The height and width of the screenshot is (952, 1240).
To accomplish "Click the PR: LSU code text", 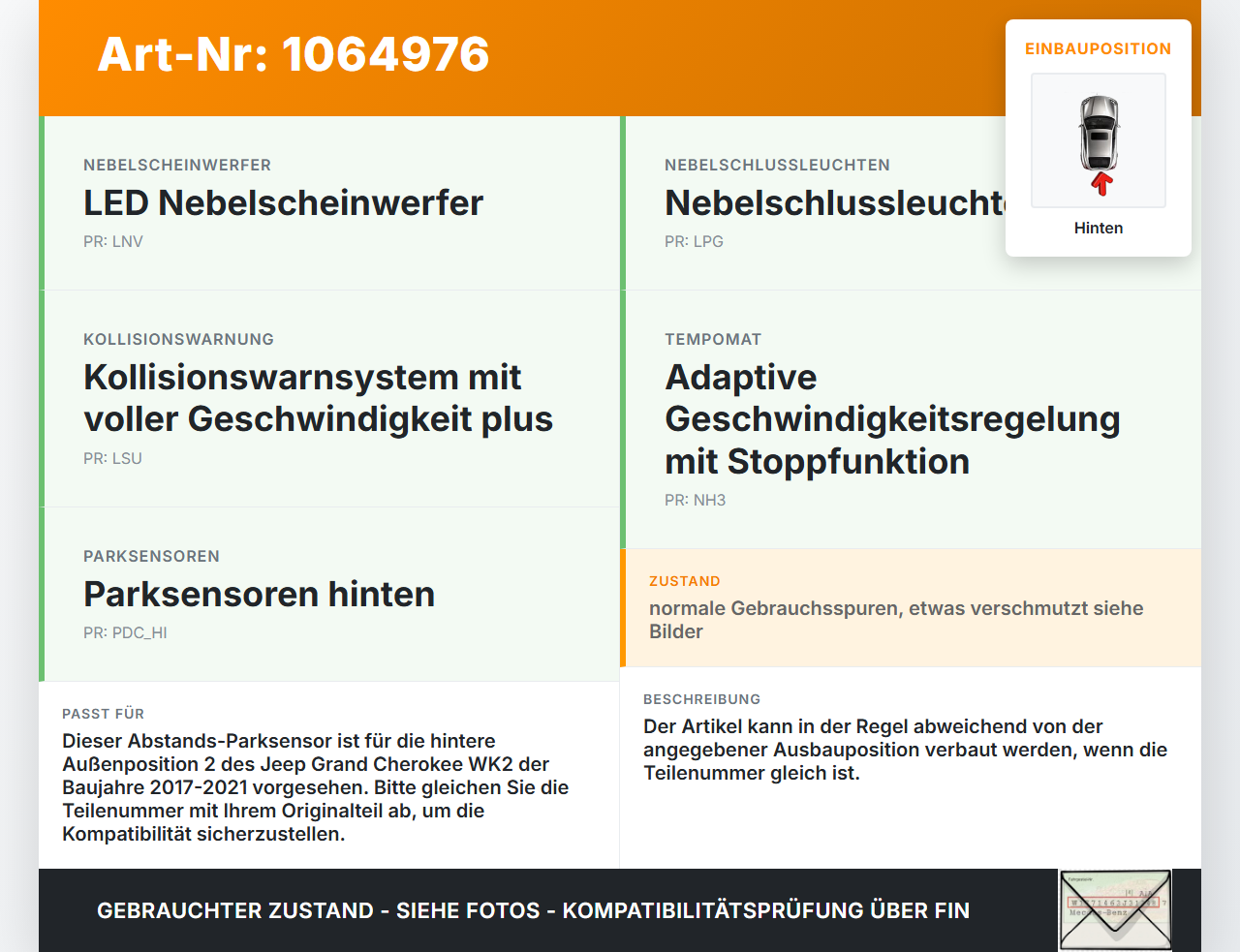I will pyautogui.click(x=112, y=458).
